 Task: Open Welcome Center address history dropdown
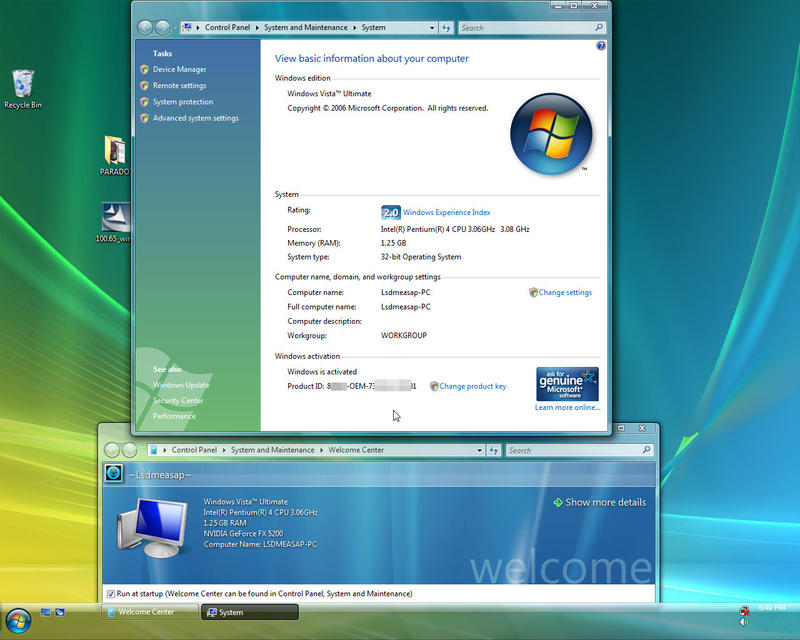tap(479, 450)
